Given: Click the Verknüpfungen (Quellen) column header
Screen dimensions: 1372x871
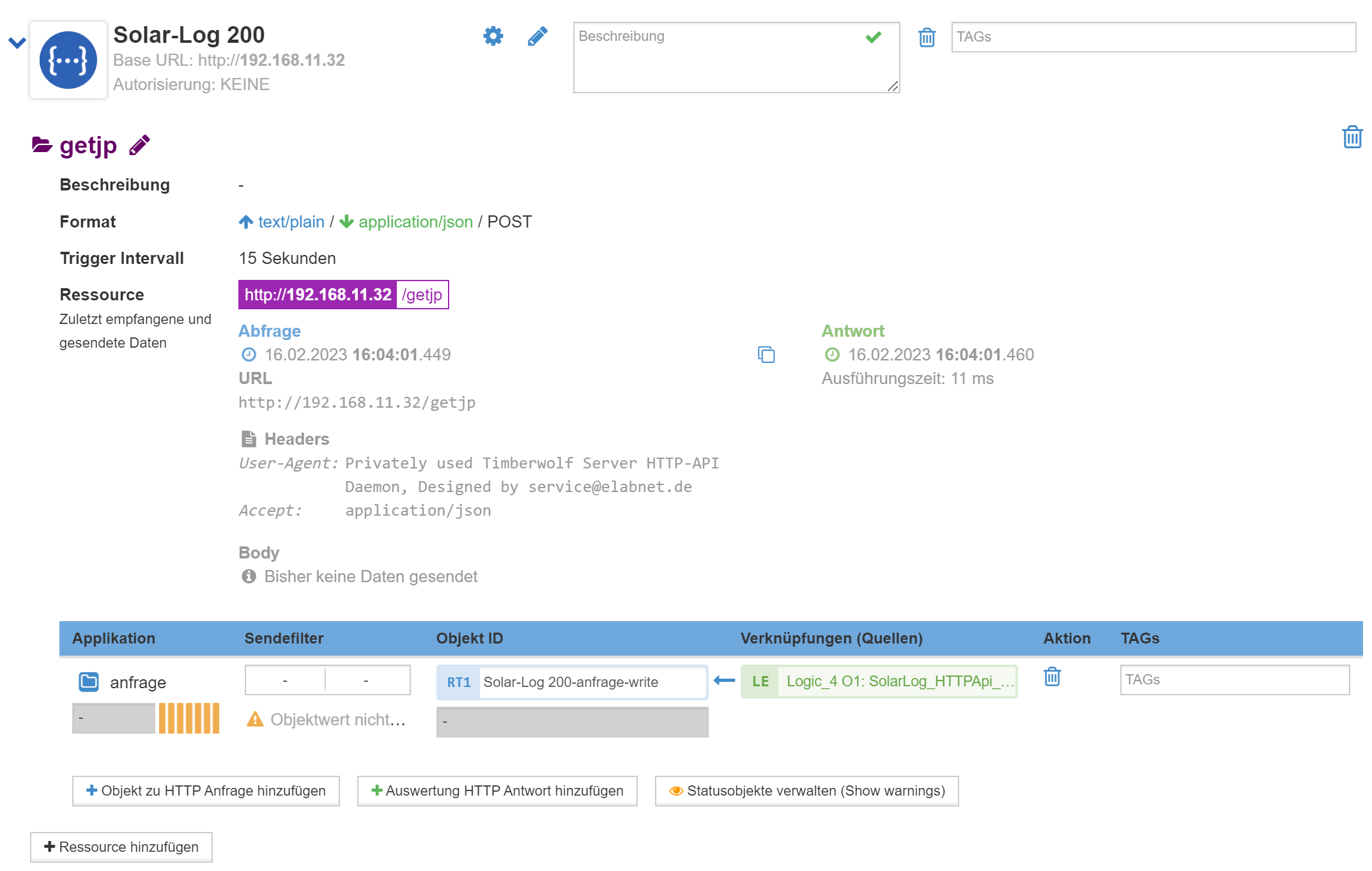Looking at the screenshot, I should coord(831,638).
